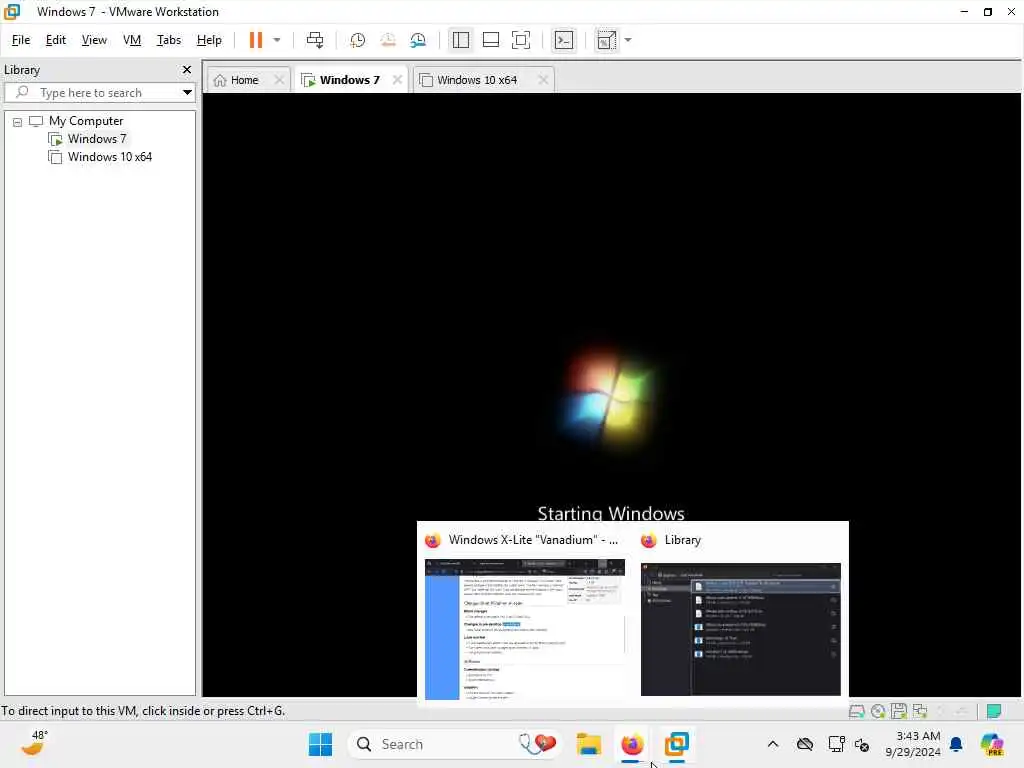The width and height of the screenshot is (1024, 768).
Task: Open the File menu
Action: 21,40
